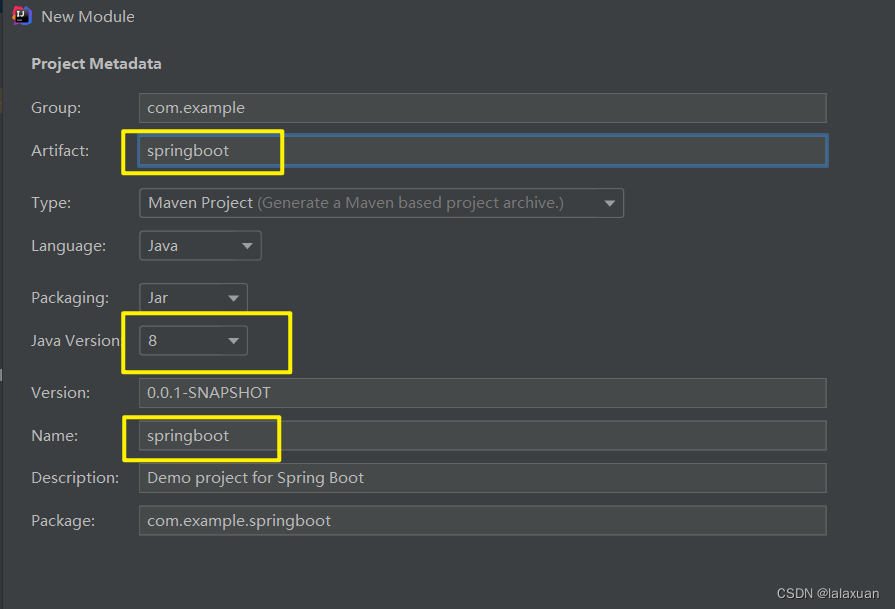Click the IntelliJ IDEA logo in title bar
The height and width of the screenshot is (609, 895).
coord(22,15)
